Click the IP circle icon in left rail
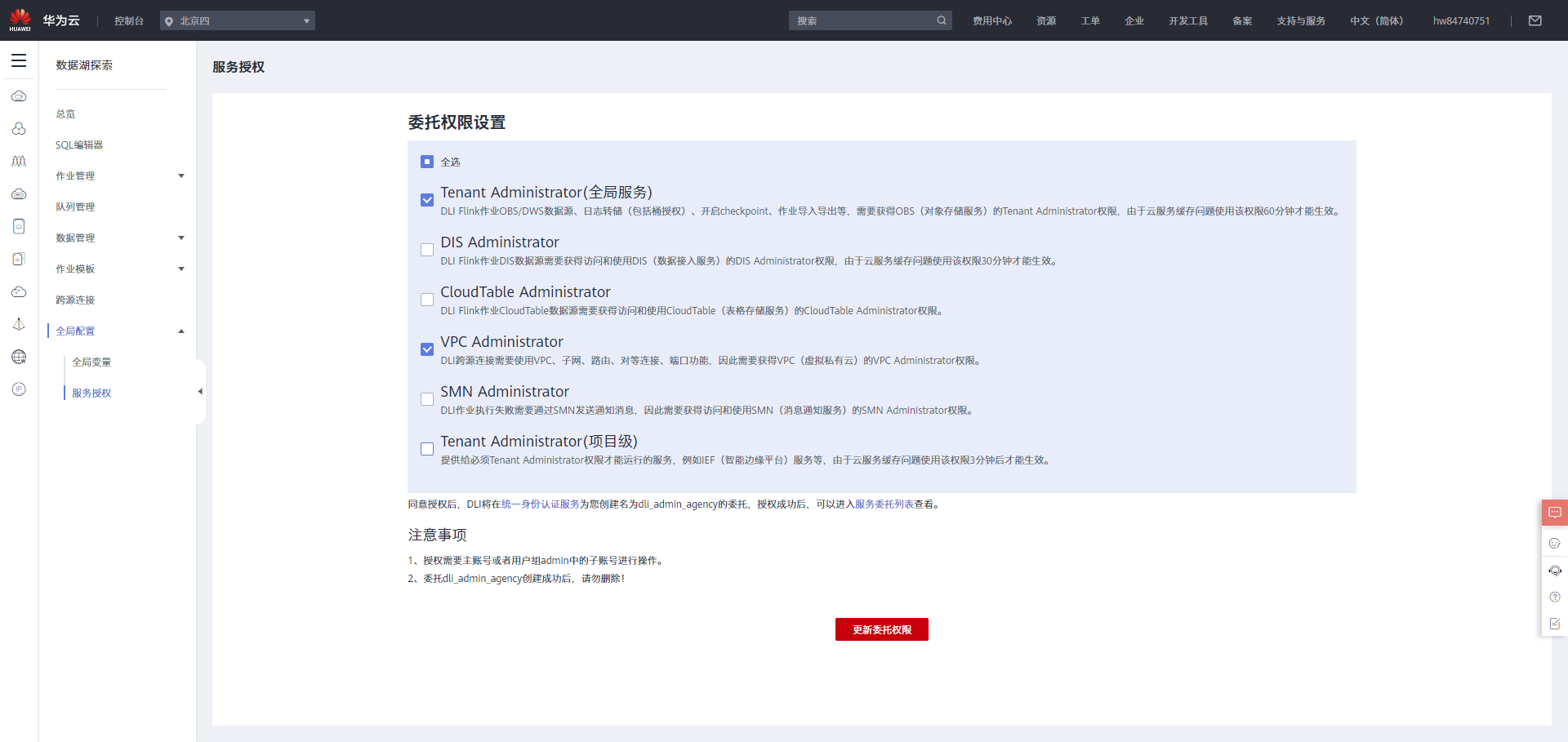The width and height of the screenshot is (1568, 742). tap(19, 389)
